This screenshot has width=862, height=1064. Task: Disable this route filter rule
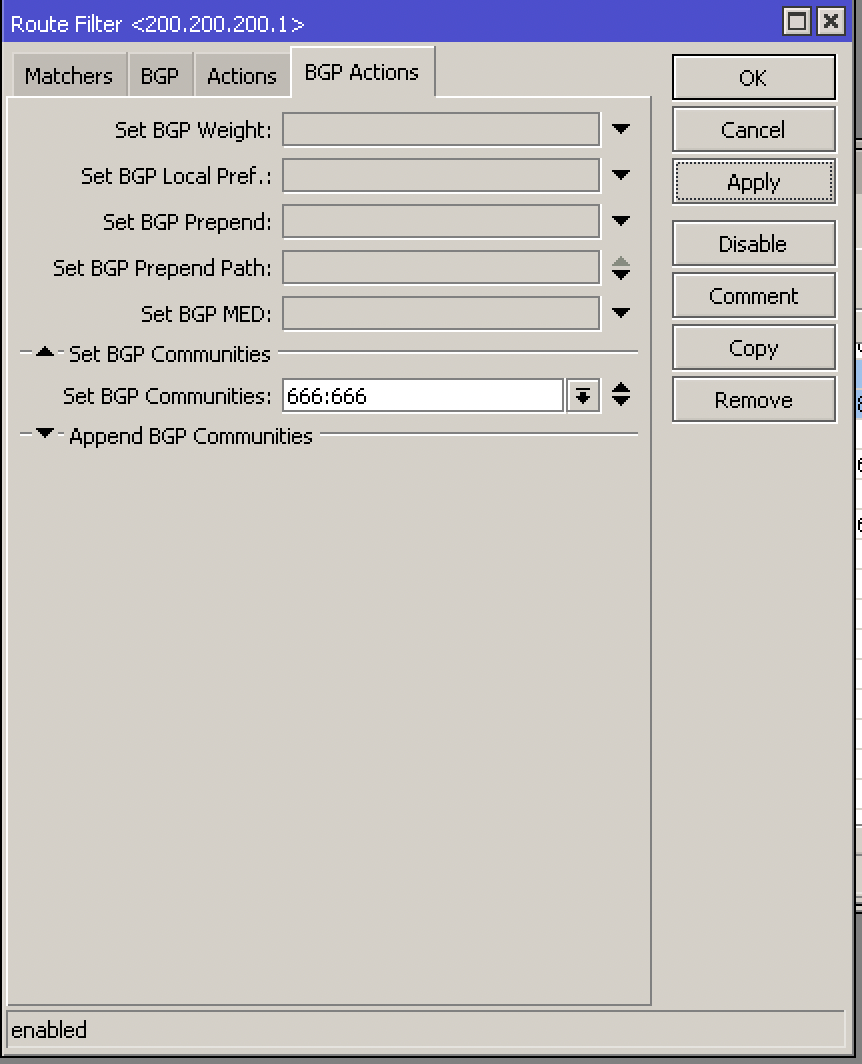(753, 244)
